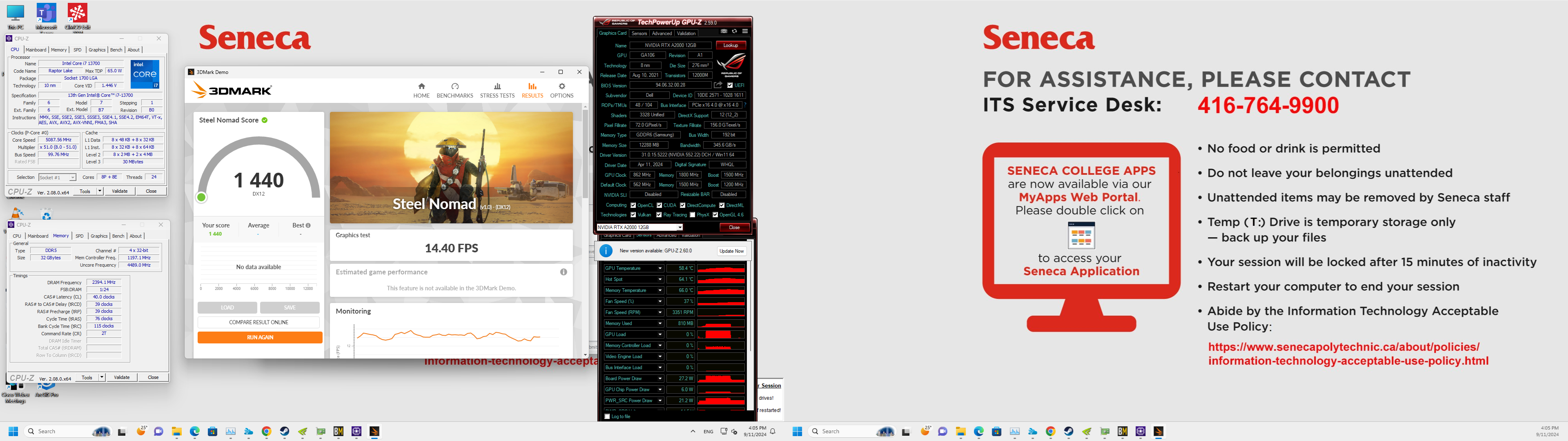Viewport: 1568px width, 441px height.
Task: Show hidden tray icons chevron
Action: pyautogui.click(x=693, y=431)
